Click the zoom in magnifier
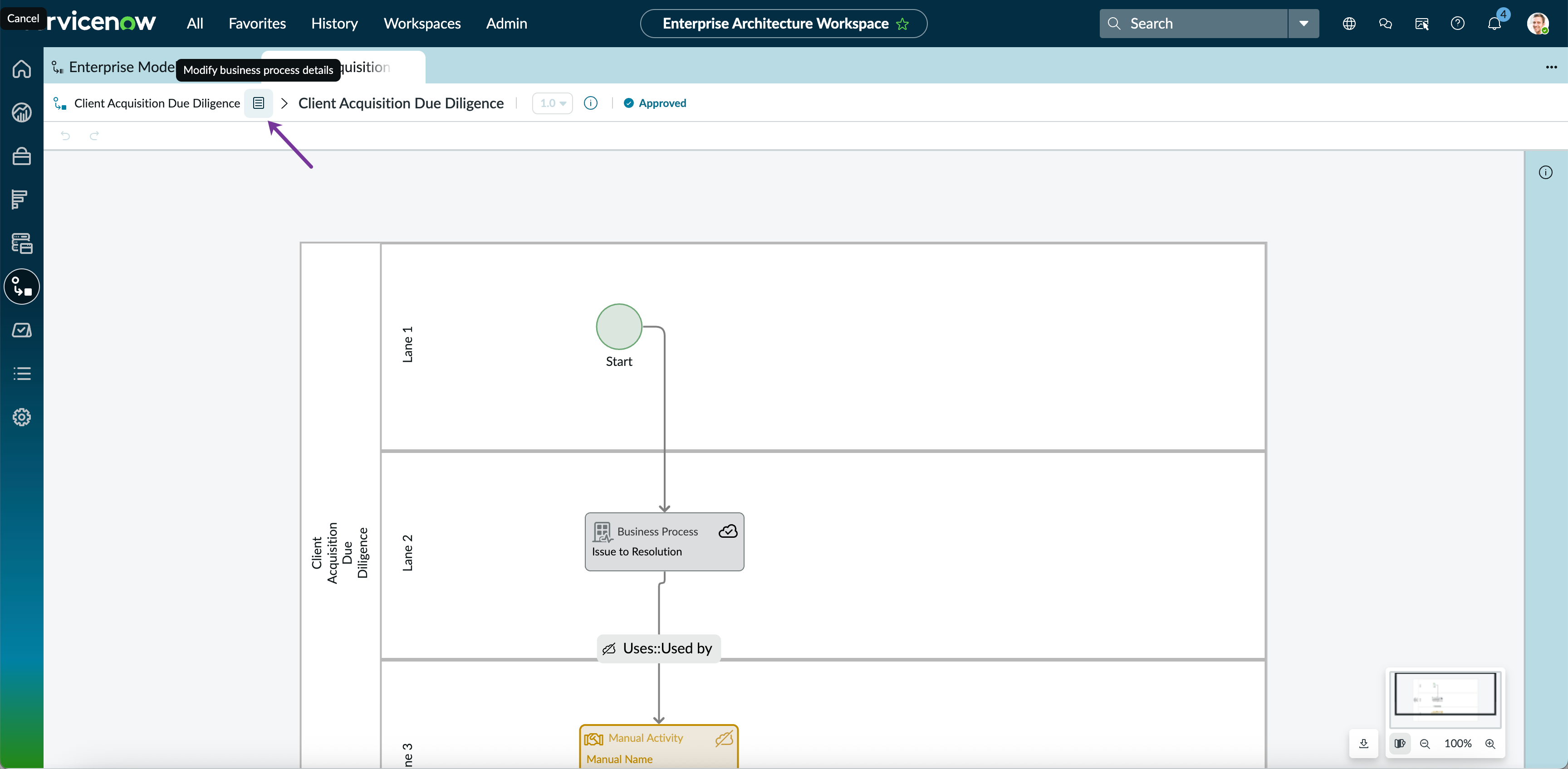 [1490, 744]
